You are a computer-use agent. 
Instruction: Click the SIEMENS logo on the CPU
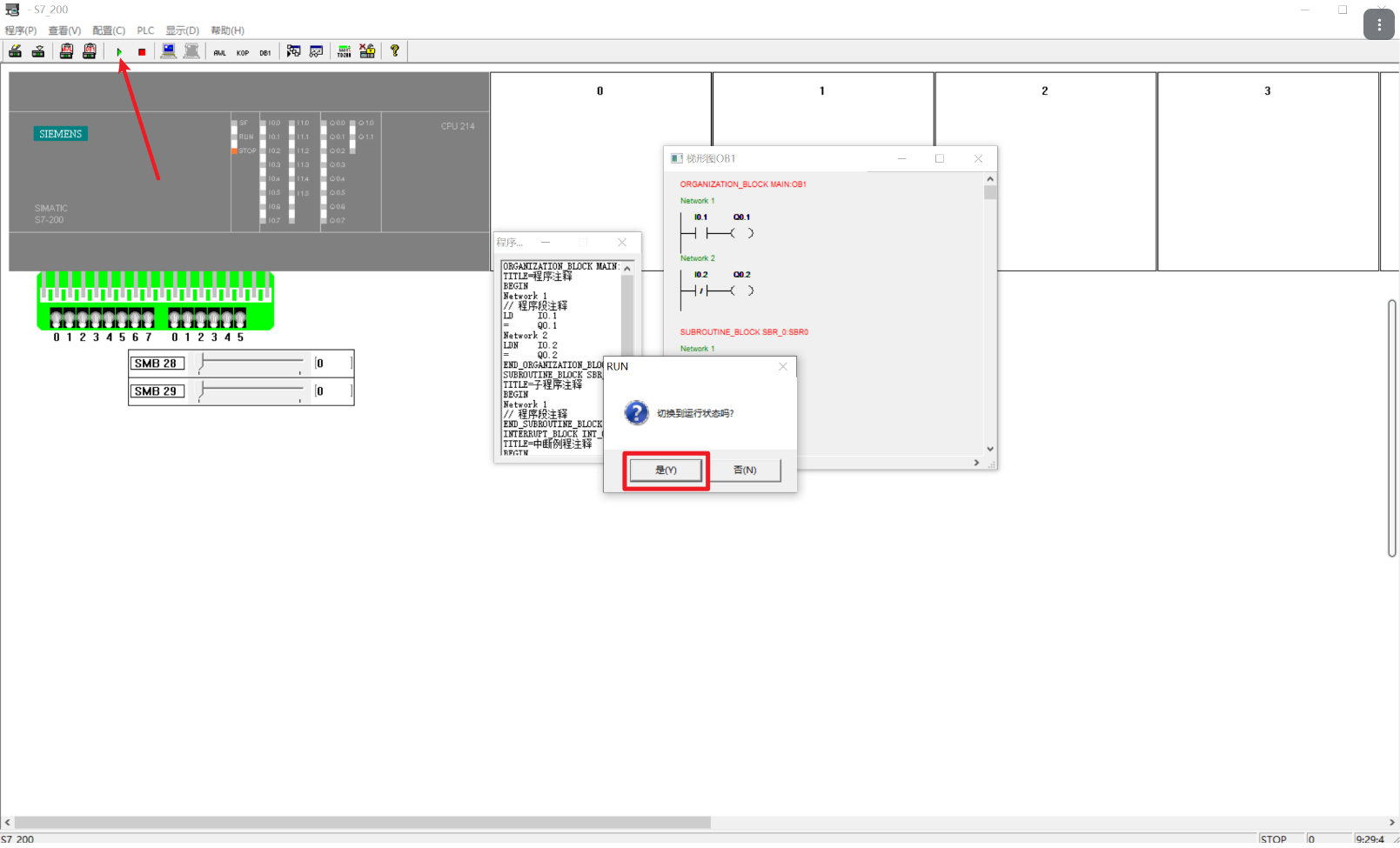coord(61,134)
